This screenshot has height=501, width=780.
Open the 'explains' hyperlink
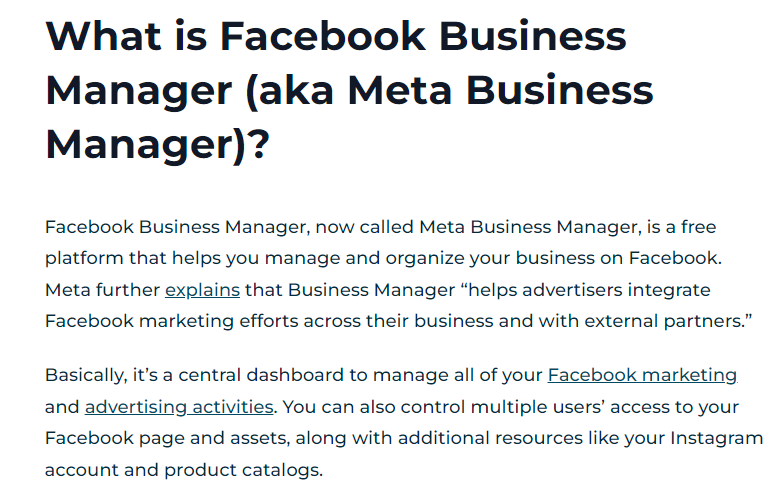[202, 290]
